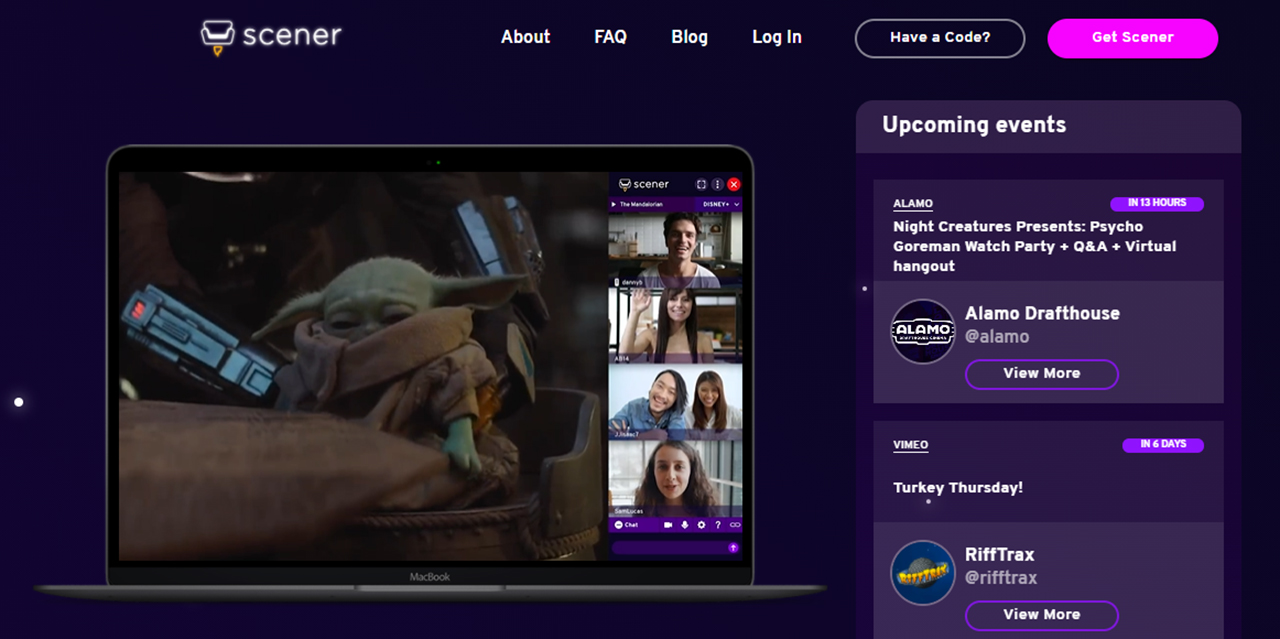Open the Blog link
The image size is (1280, 639).
(x=690, y=37)
